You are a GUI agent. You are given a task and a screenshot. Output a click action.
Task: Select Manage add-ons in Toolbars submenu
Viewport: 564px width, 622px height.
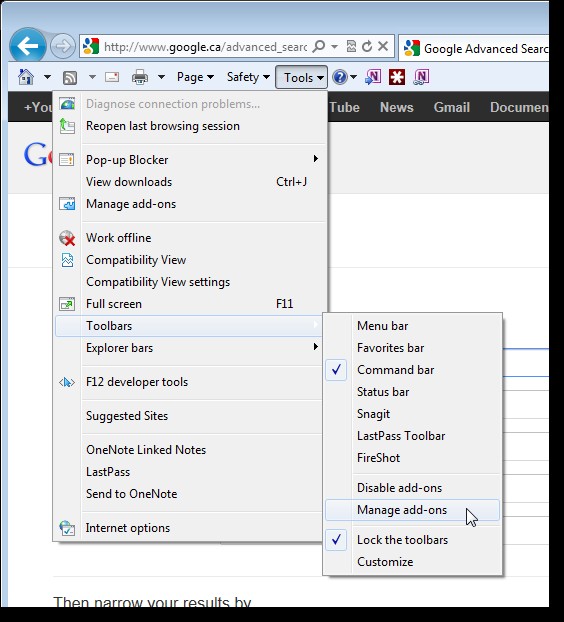(412, 510)
